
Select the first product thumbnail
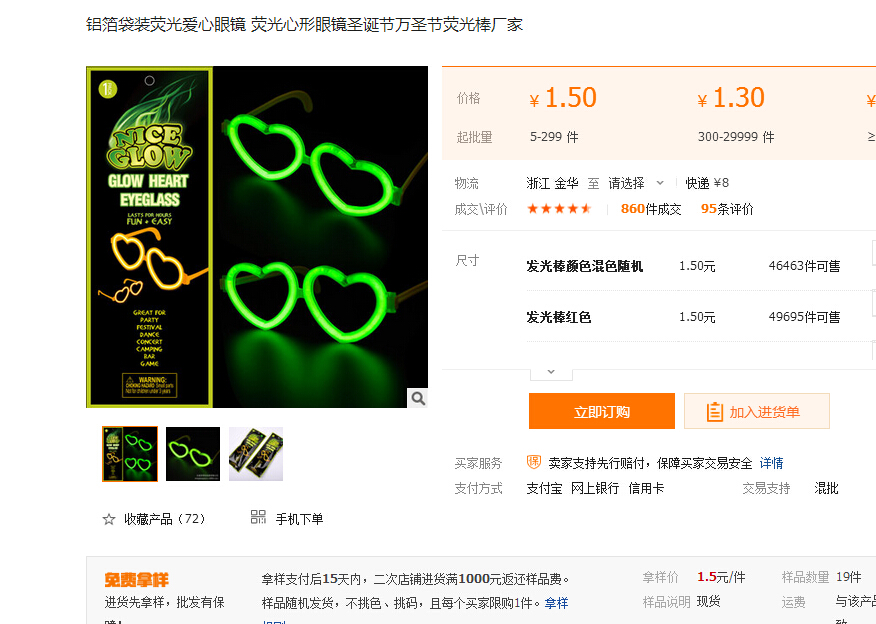pyautogui.click(x=130, y=454)
